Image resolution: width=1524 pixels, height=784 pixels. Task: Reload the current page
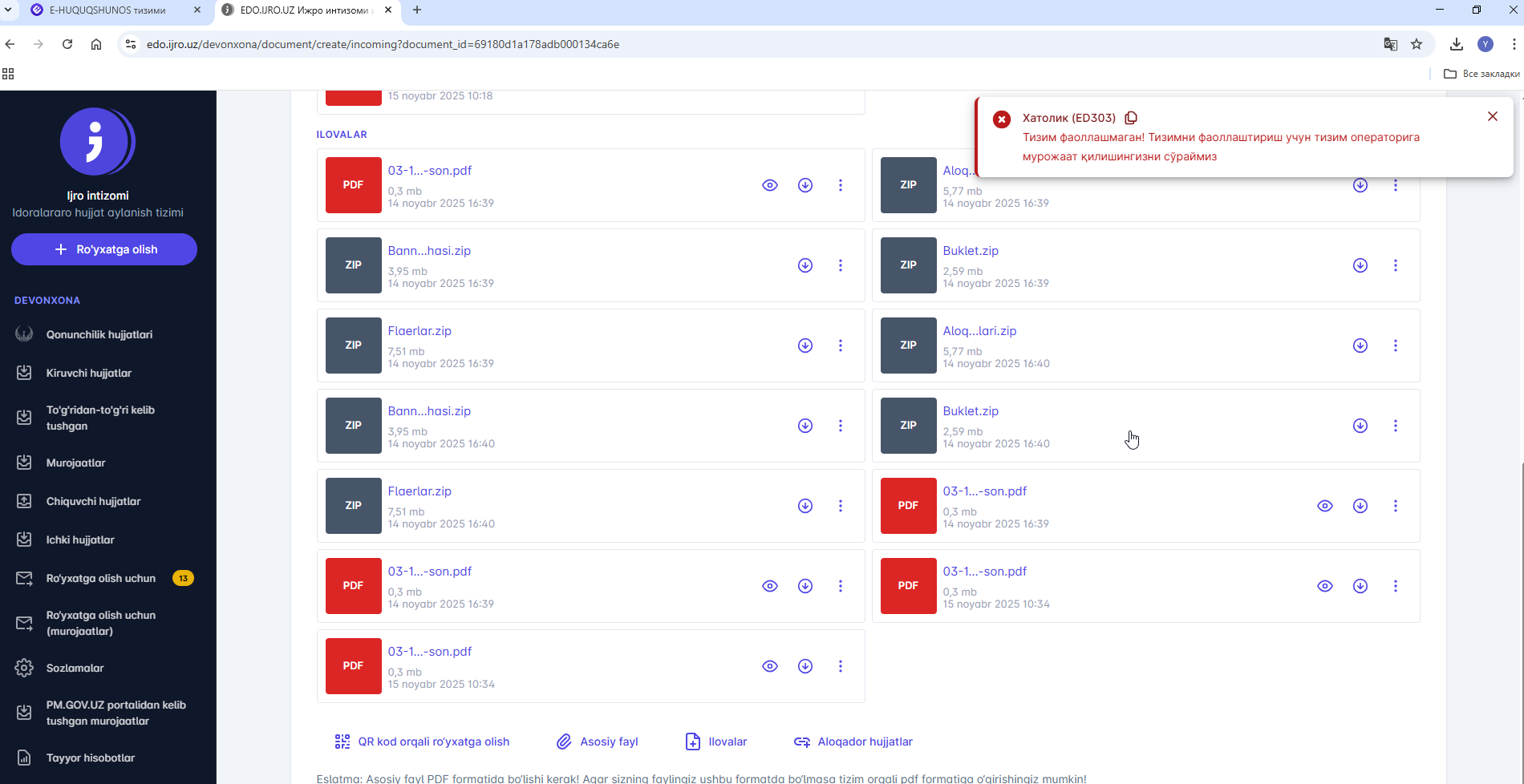[x=67, y=44]
